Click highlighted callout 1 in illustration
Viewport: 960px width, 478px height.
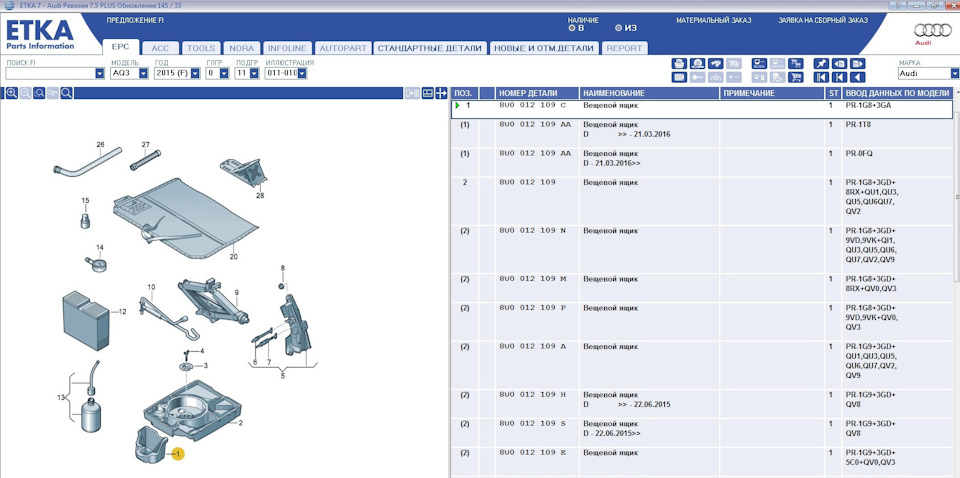pos(178,455)
